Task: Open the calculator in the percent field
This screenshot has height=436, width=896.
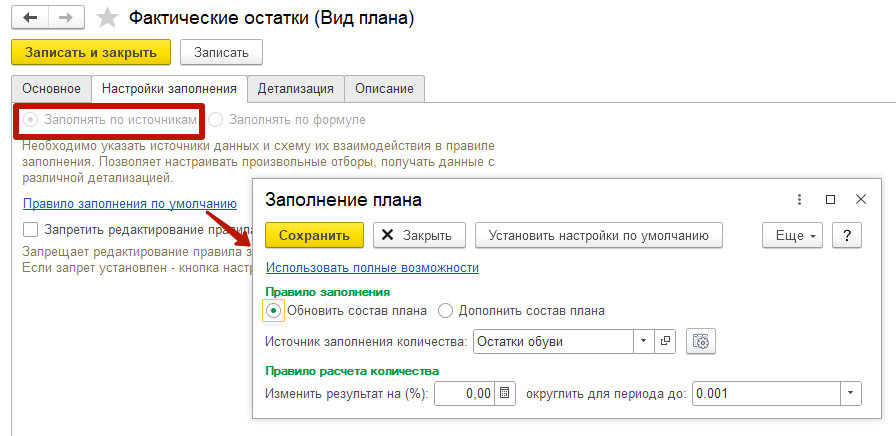Action: coord(504,393)
